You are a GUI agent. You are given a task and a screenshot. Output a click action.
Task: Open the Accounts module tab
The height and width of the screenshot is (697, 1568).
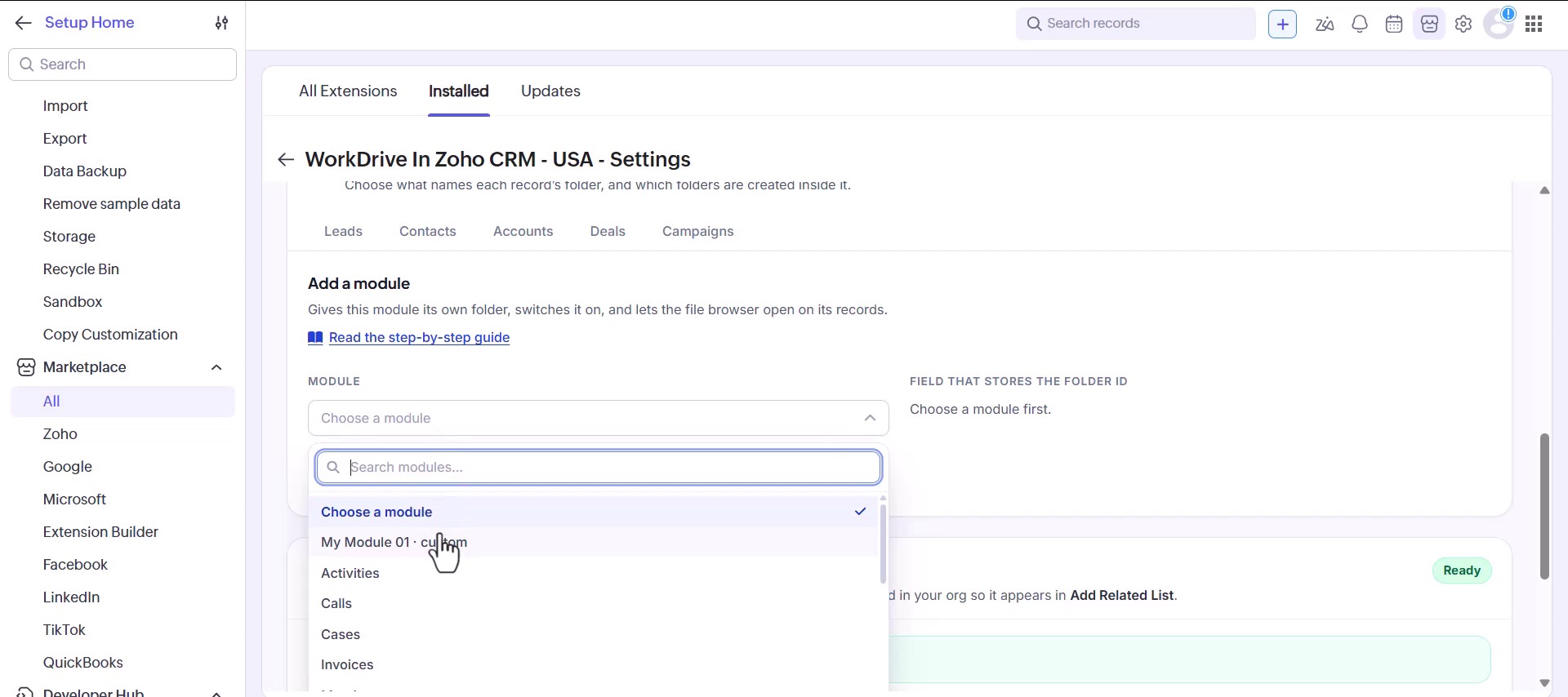(523, 232)
